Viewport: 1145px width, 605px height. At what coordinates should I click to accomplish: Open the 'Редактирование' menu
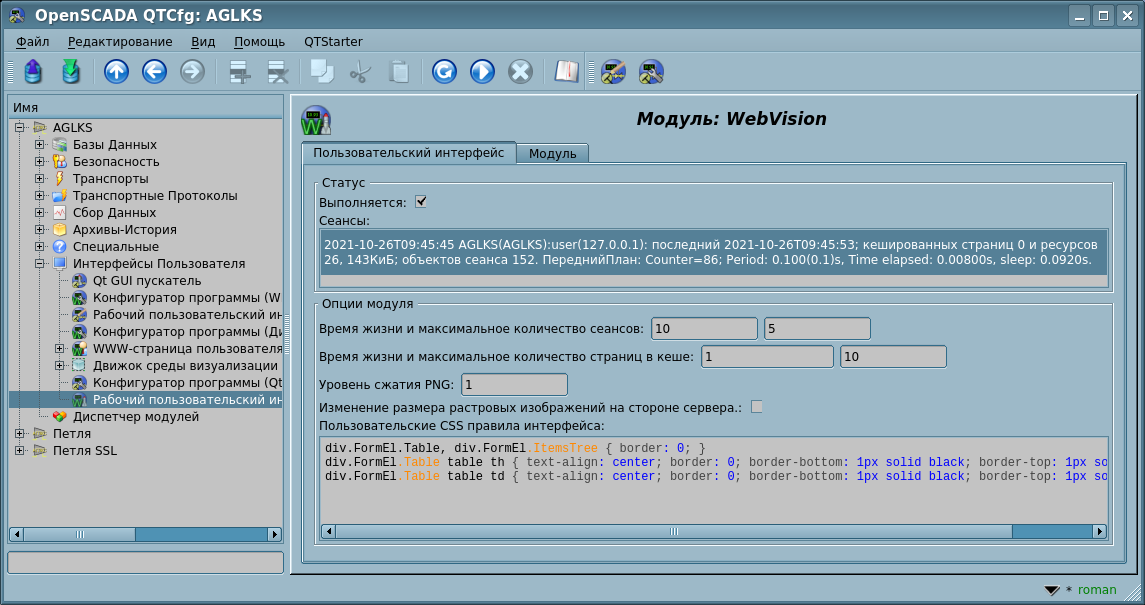(120, 41)
